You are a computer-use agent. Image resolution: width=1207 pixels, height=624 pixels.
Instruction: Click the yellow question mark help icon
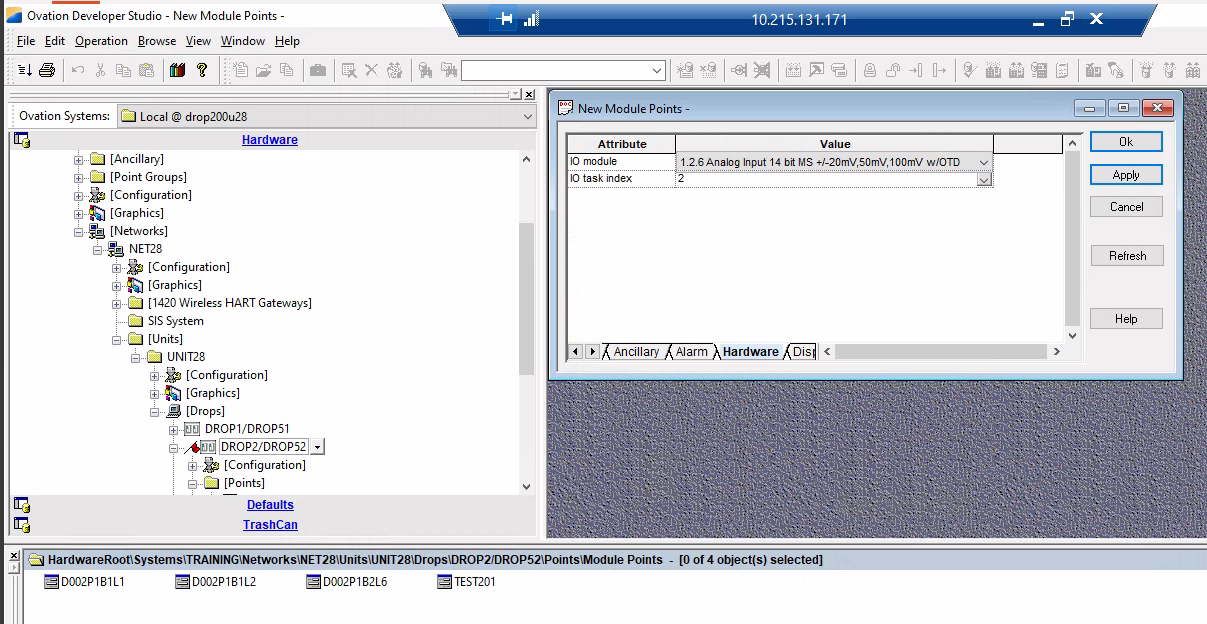point(202,70)
